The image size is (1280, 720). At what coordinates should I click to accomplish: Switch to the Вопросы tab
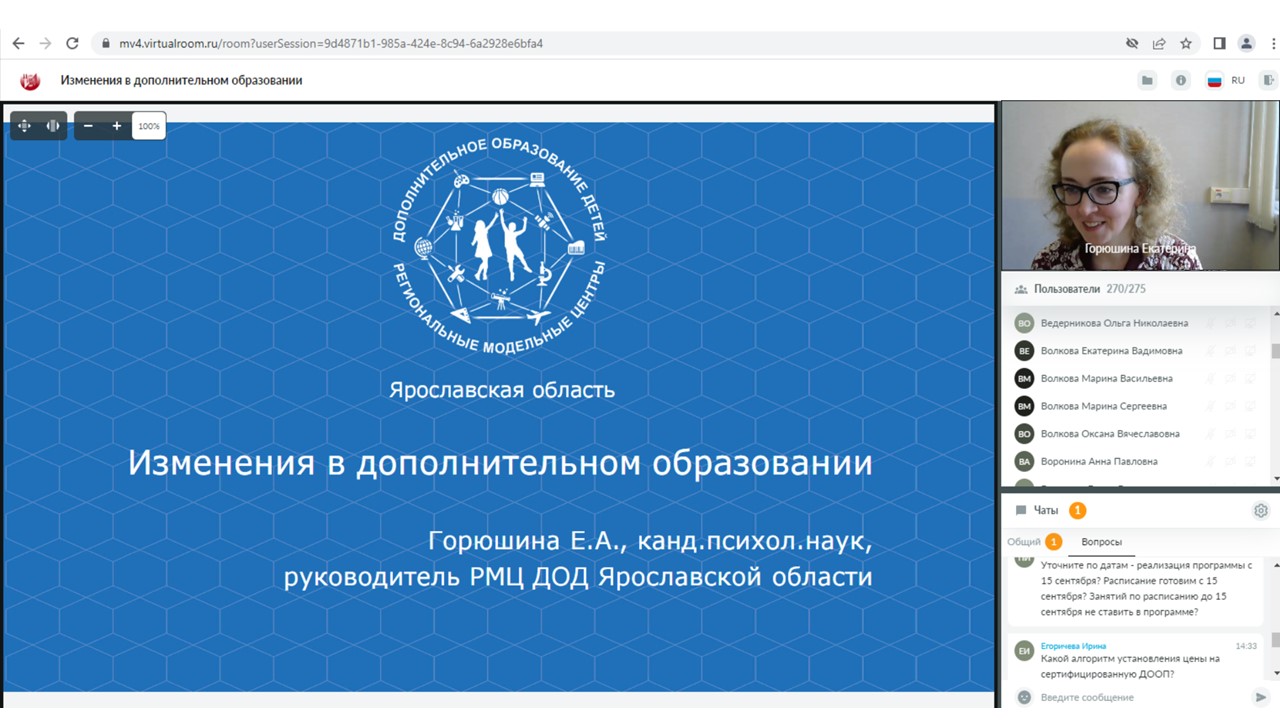pyautogui.click(x=1101, y=542)
